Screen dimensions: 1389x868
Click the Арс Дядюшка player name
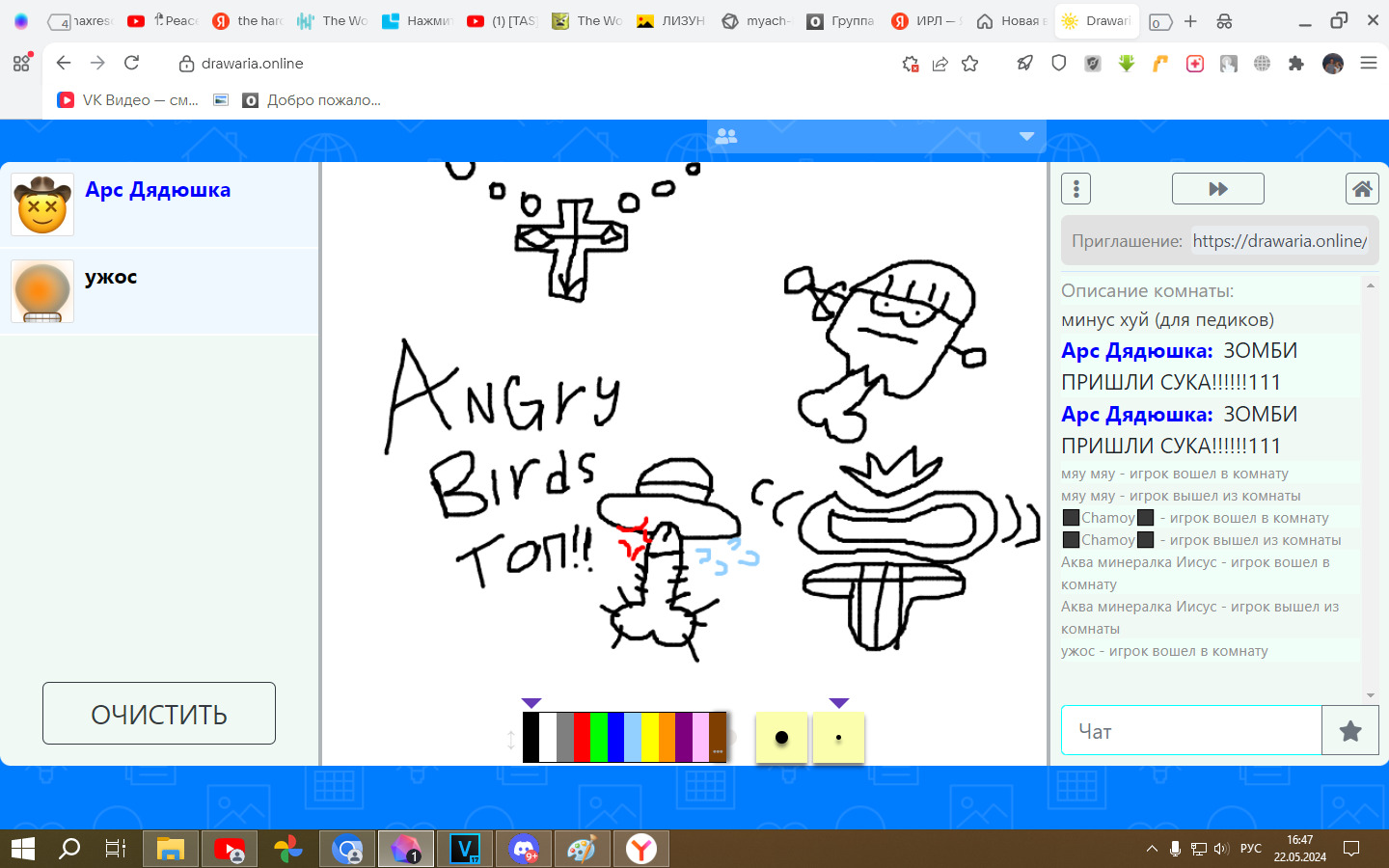(x=157, y=190)
